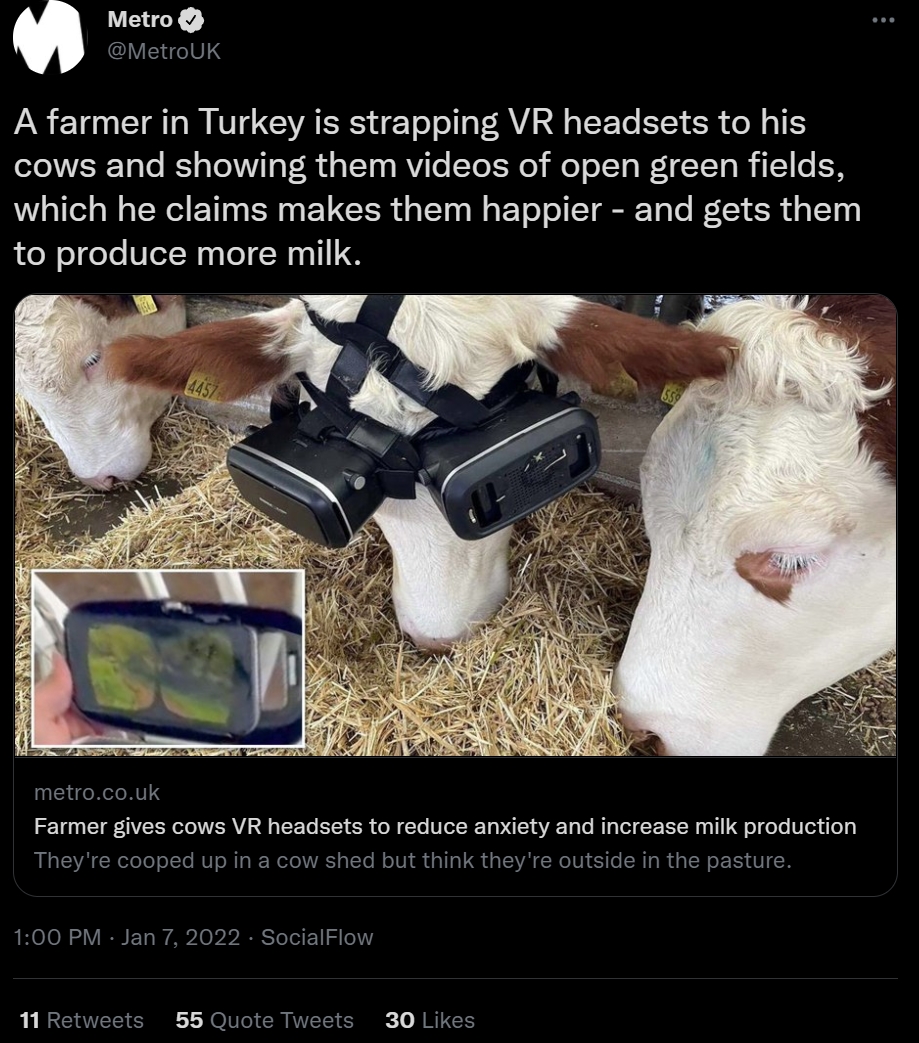The width and height of the screenshot is (919, 1043).
Task: View the 30 Likes list
Action: pos(430,1020)
